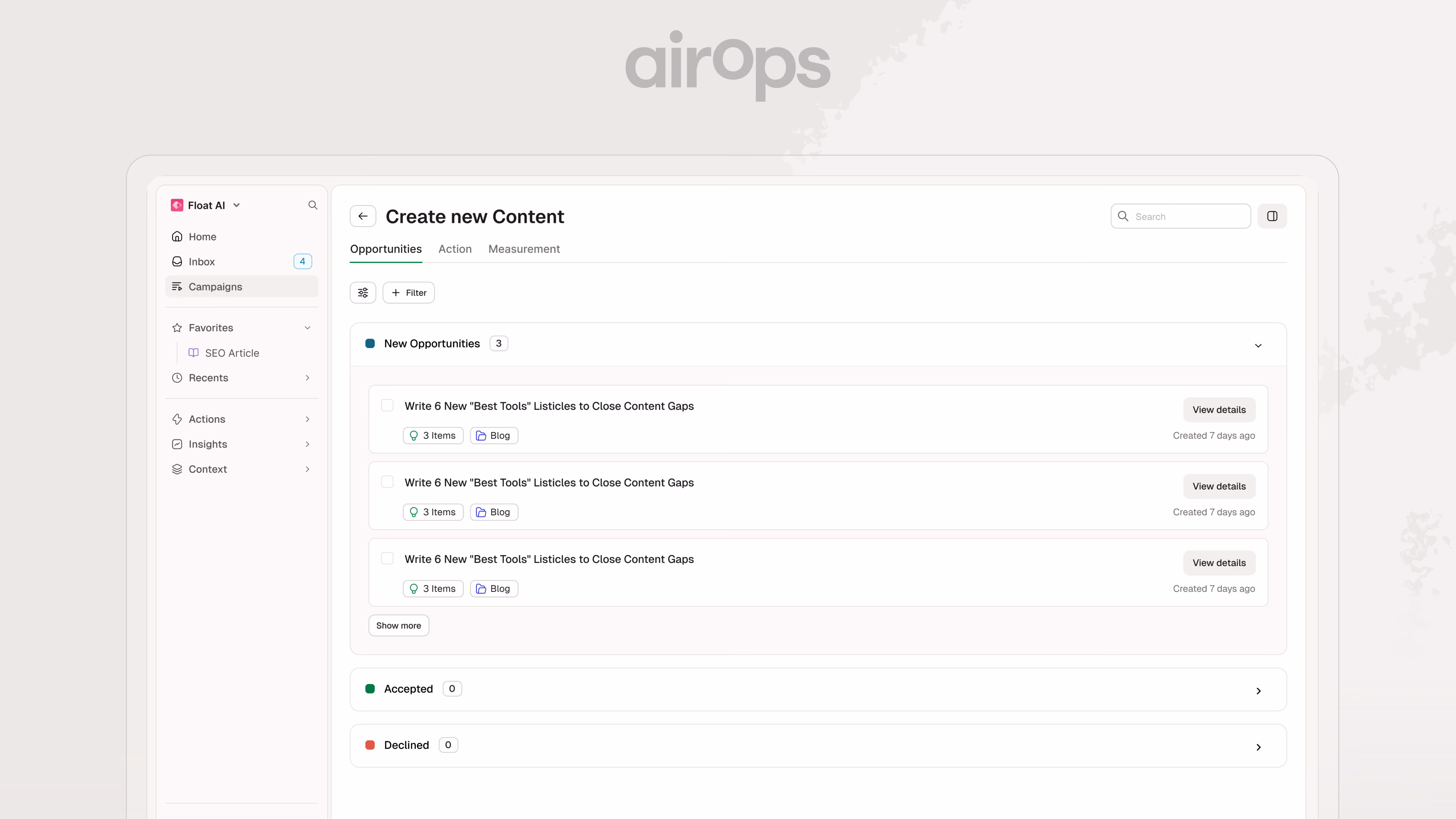Switch to the Action tab
1456x819 pixels.
455,249
